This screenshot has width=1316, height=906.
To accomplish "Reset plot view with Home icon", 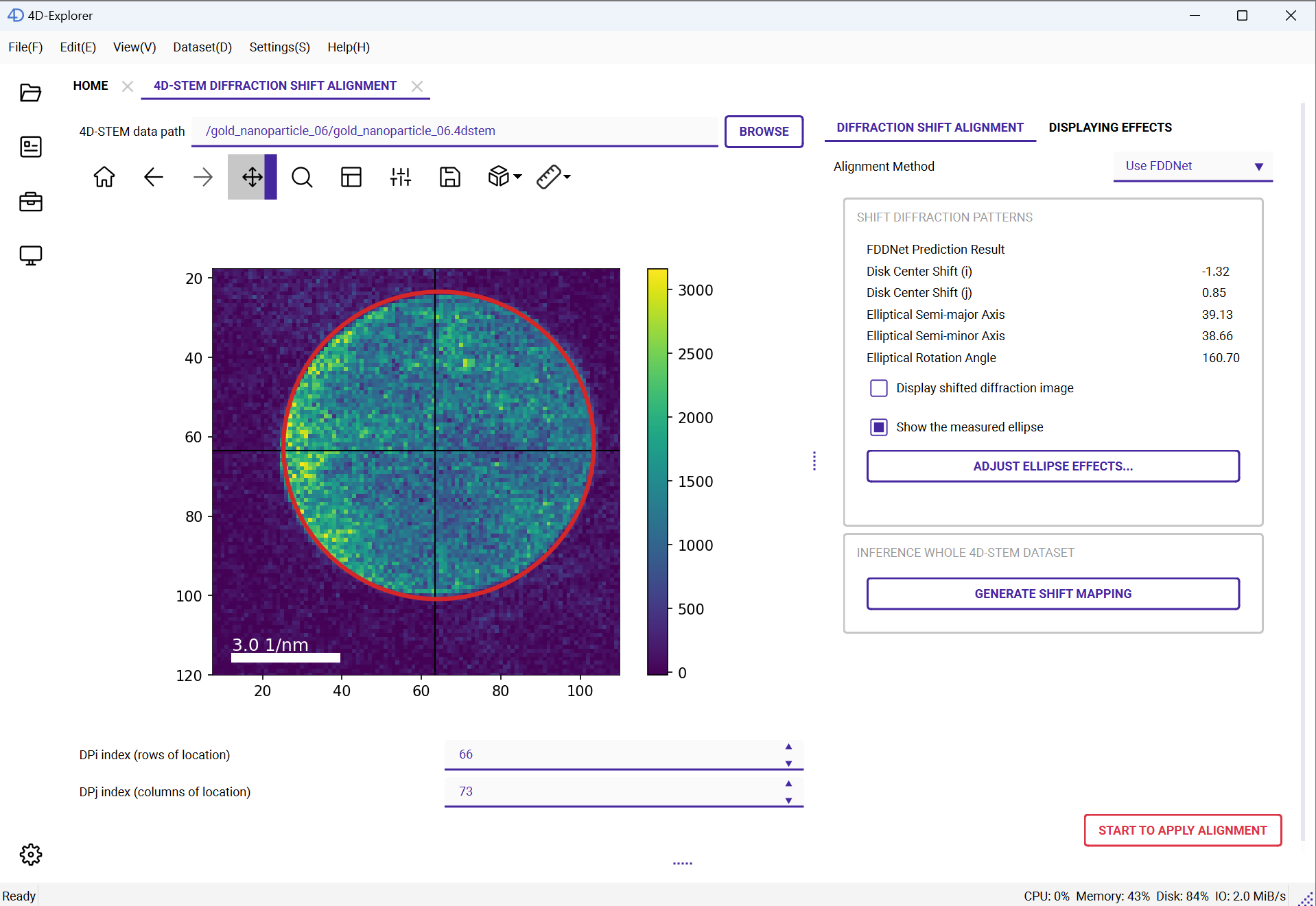I will 104,177.
